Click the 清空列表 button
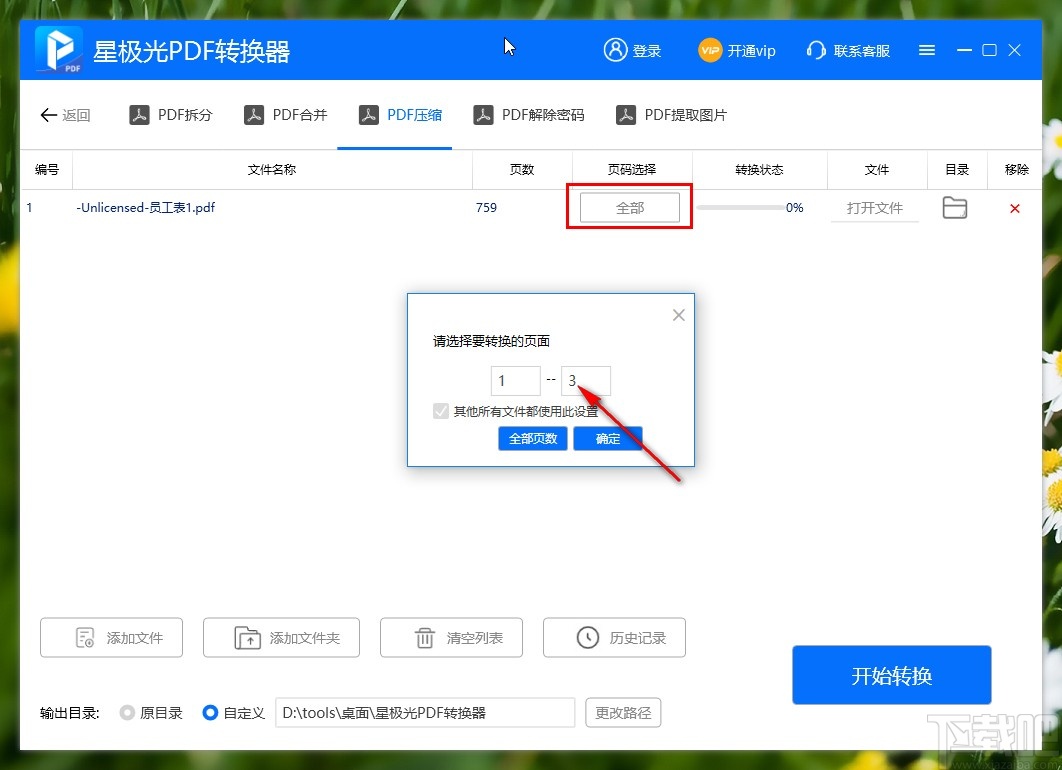This screenshot has width=1062, height=770. point(451,638)
